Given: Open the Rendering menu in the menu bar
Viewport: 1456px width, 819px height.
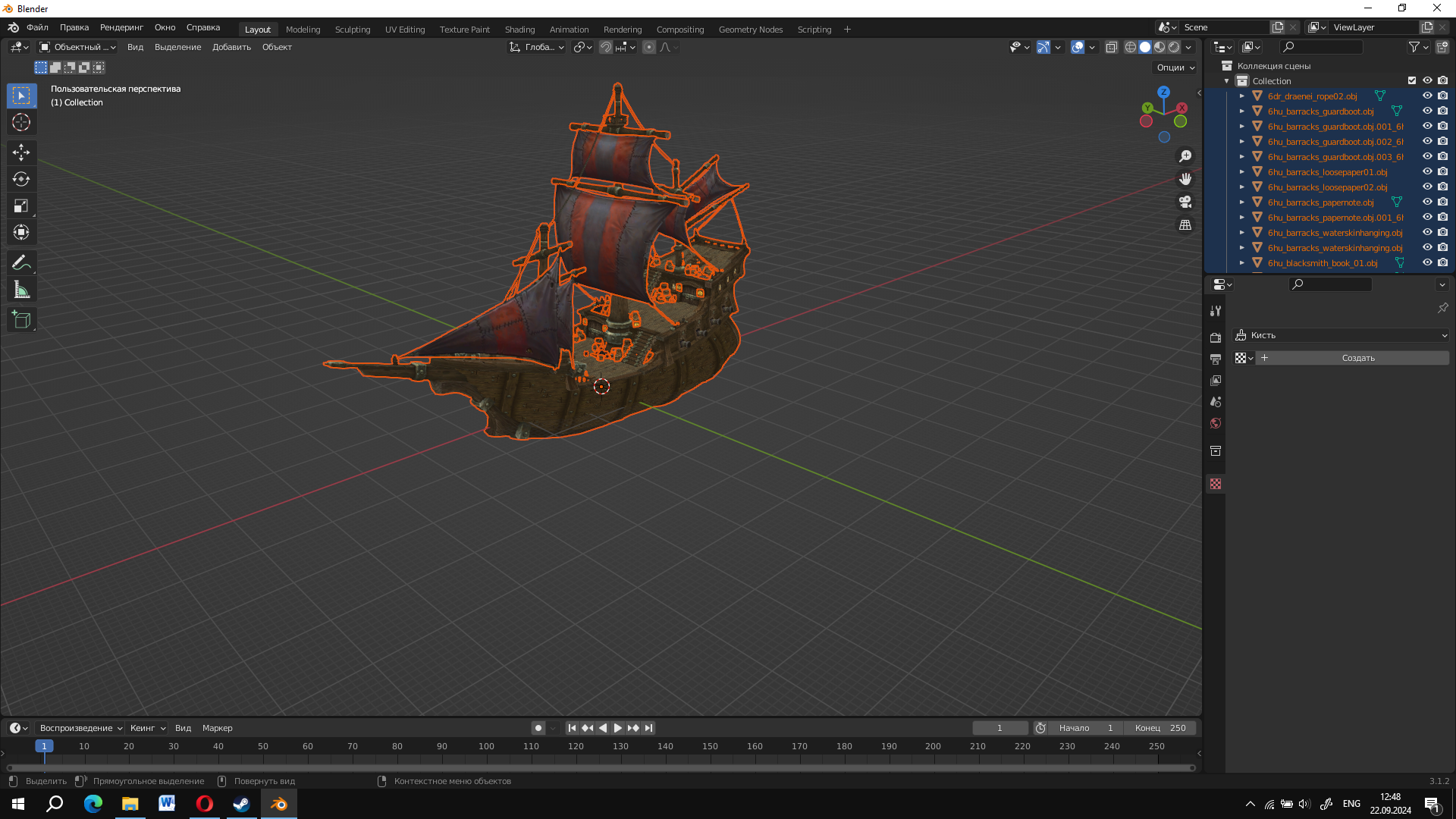Looking at the screenshot, I should 121,27.
